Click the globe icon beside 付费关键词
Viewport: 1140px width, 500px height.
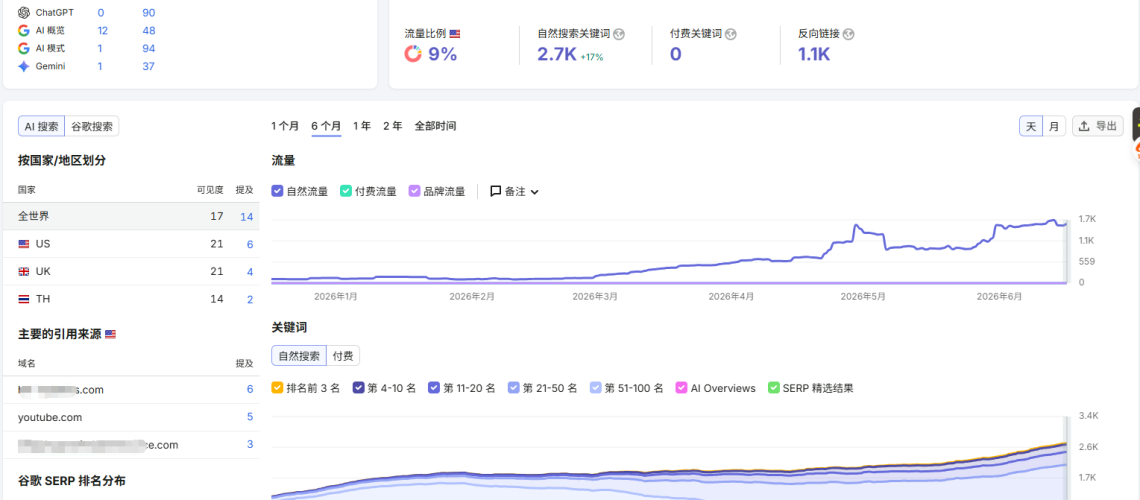(x=731, y=33)
